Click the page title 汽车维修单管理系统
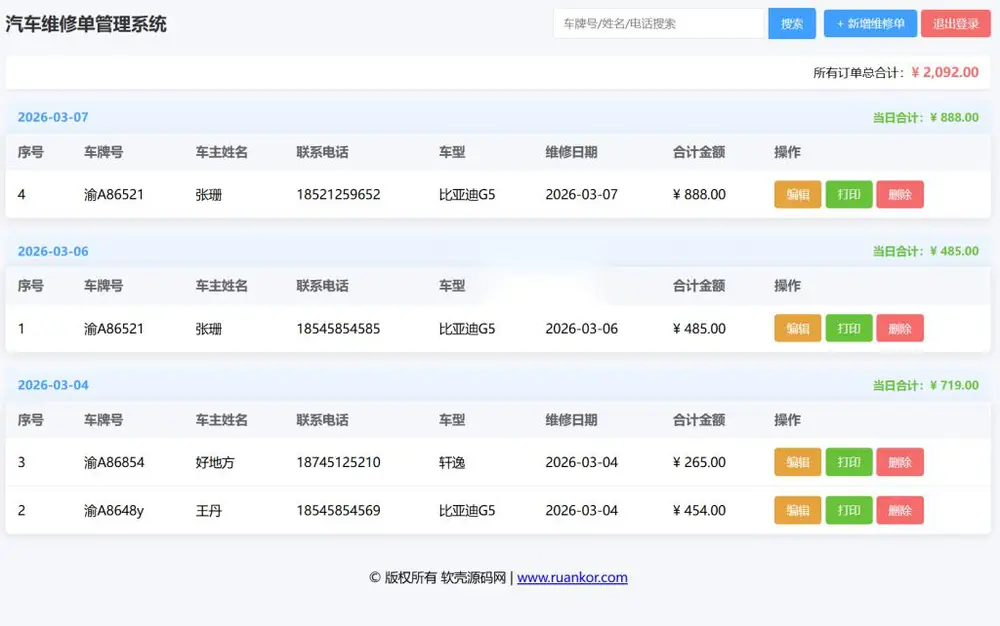This screenshot has height=626, width=1000. pos(86,24)
